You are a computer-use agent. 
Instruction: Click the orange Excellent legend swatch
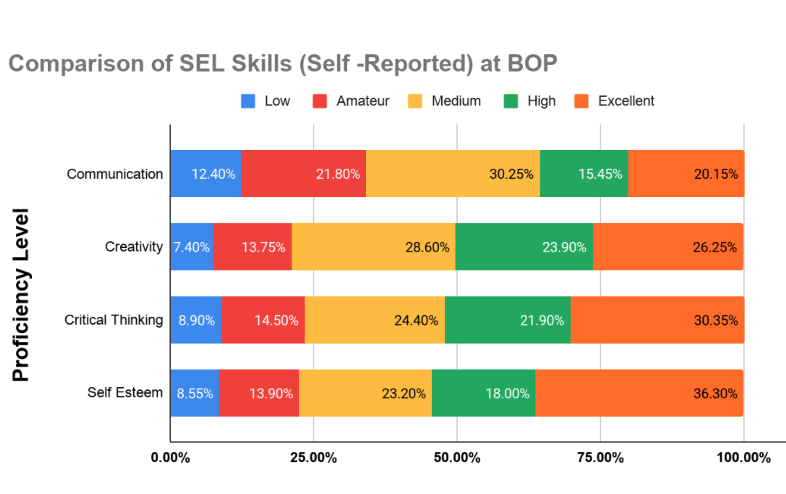pyautogui.click(x=581, y=101)
